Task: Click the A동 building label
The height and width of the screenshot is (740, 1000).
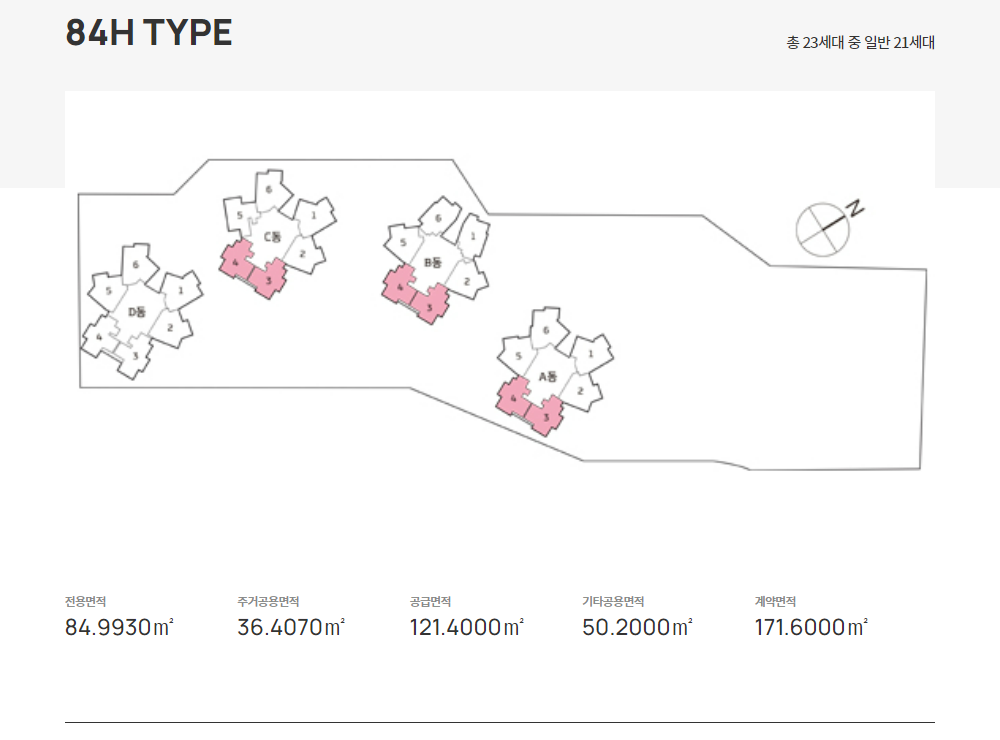Action: [548, 376]
